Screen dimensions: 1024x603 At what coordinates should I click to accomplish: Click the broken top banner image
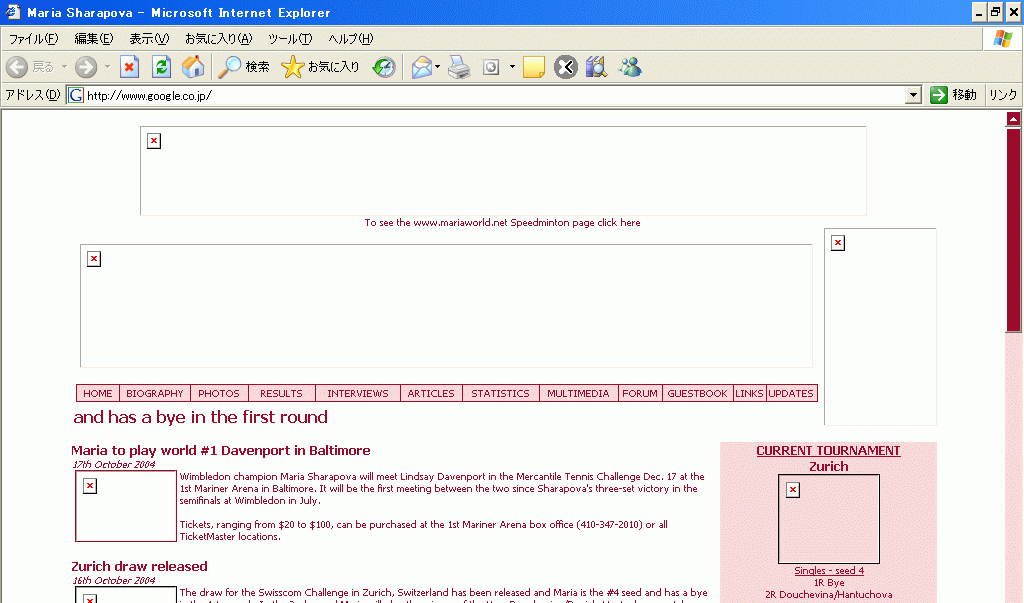pyautogui.click(x=503, y=171)
